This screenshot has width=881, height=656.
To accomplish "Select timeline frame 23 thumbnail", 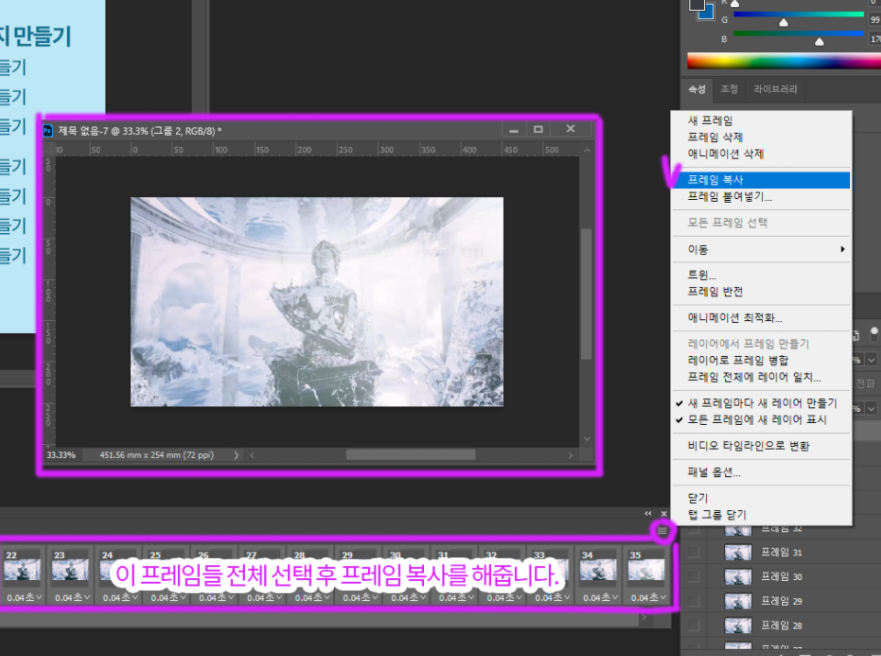I will tap(70, 570).
